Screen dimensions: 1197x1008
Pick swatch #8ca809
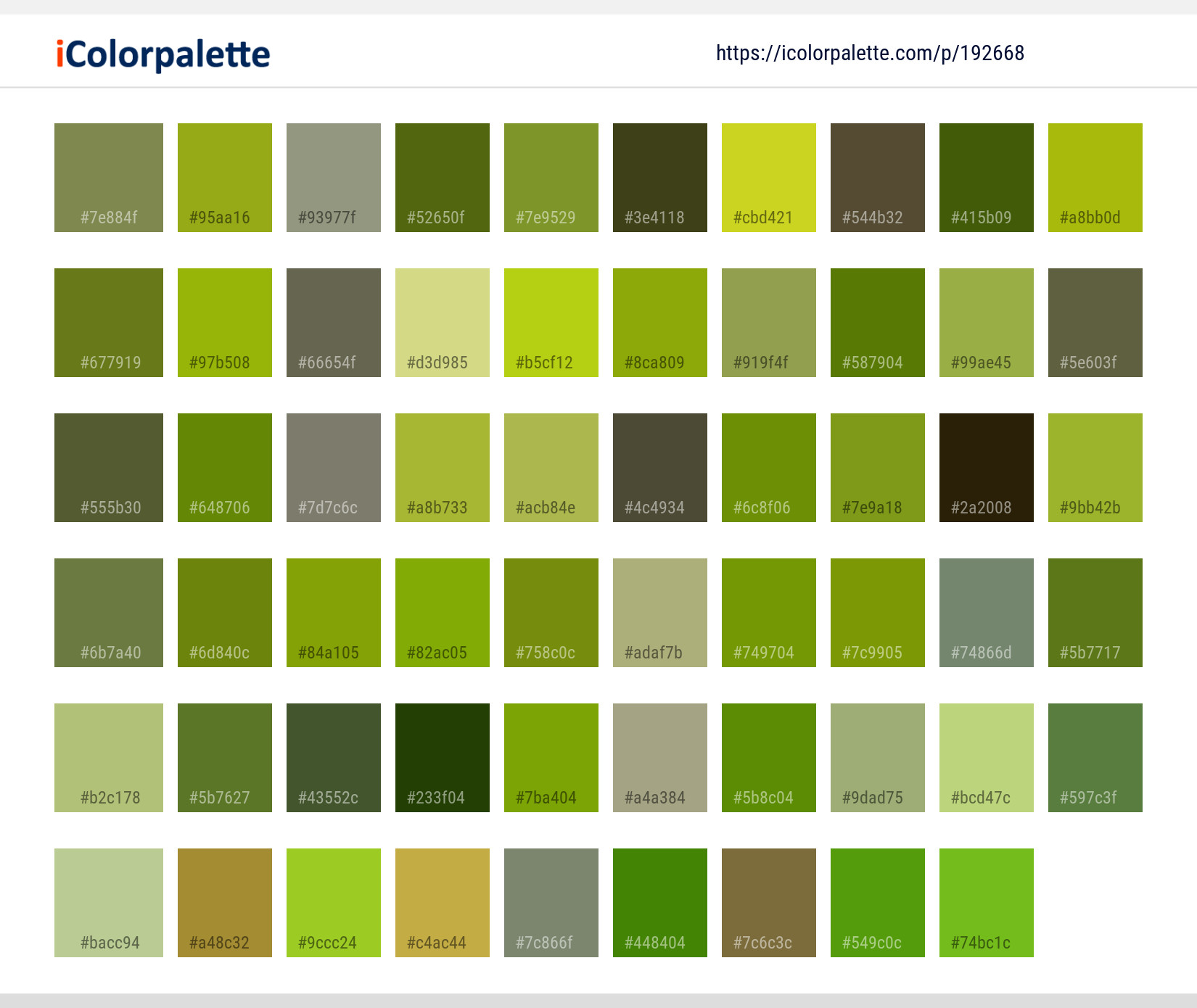click(660, 323)
